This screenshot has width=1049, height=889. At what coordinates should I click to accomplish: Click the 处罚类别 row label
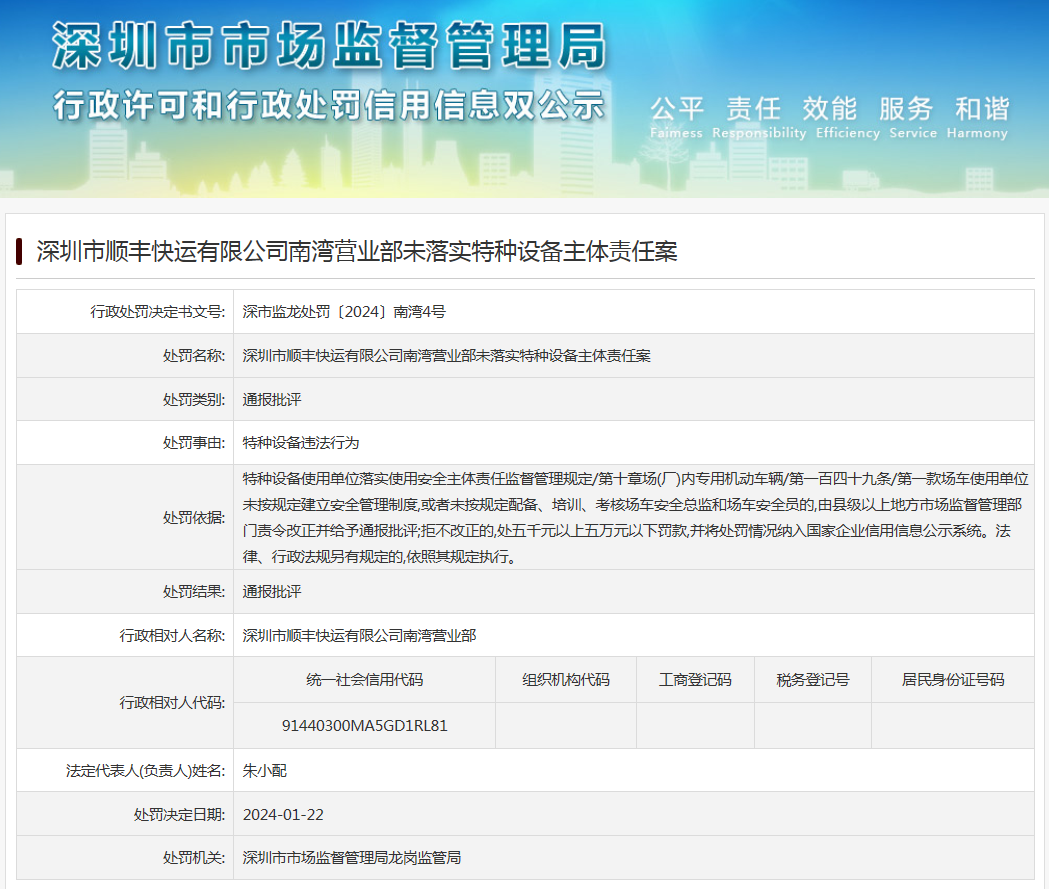tap(194, 399)
